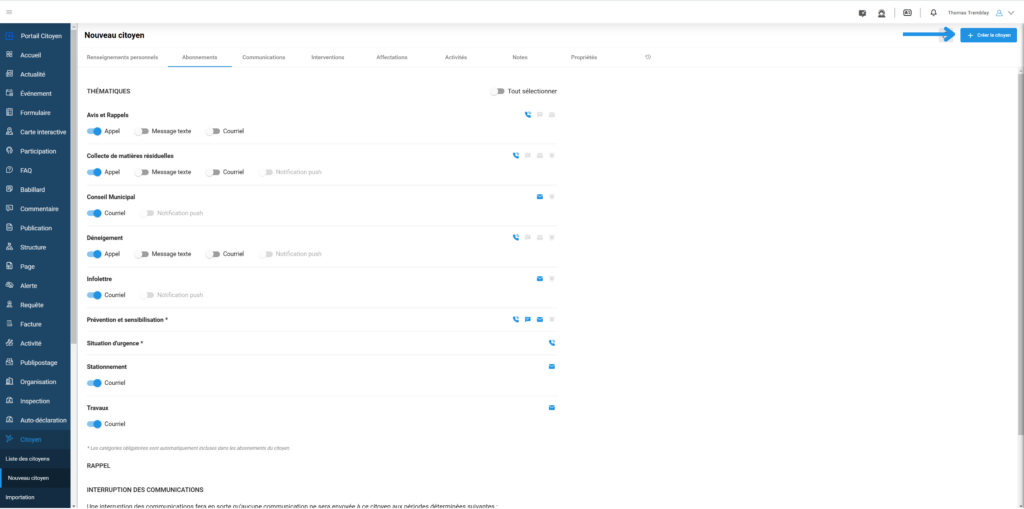This screenshot has height=509, width=1024.
Task: Turn off Appel under Déneigement
Action: 94,254
